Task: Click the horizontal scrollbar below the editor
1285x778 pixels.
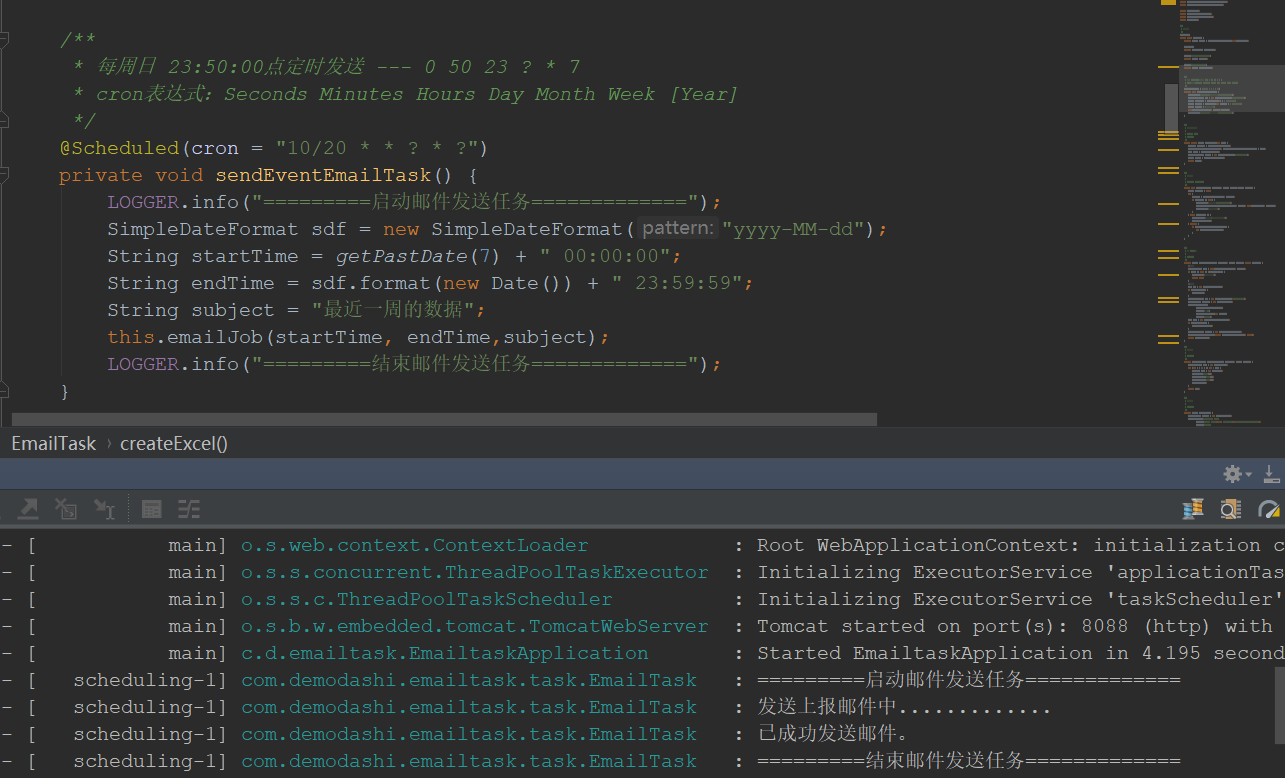Action: coord(440,419)
